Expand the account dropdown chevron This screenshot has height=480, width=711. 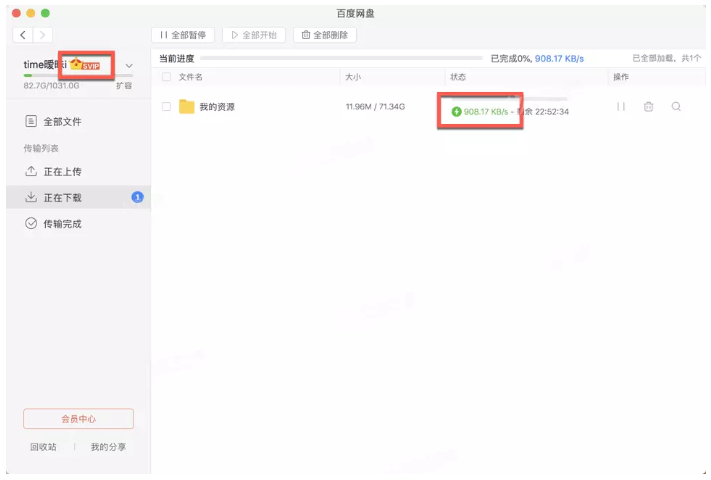point(129,66)
